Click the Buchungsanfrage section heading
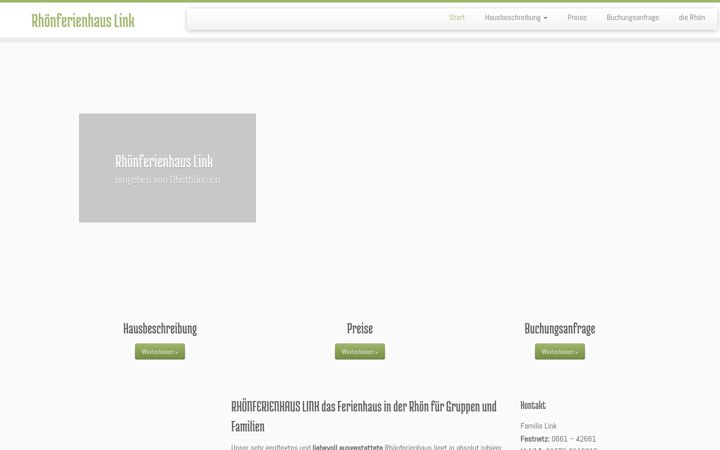Viewport: 720px width, 450px height. point(560,328)
